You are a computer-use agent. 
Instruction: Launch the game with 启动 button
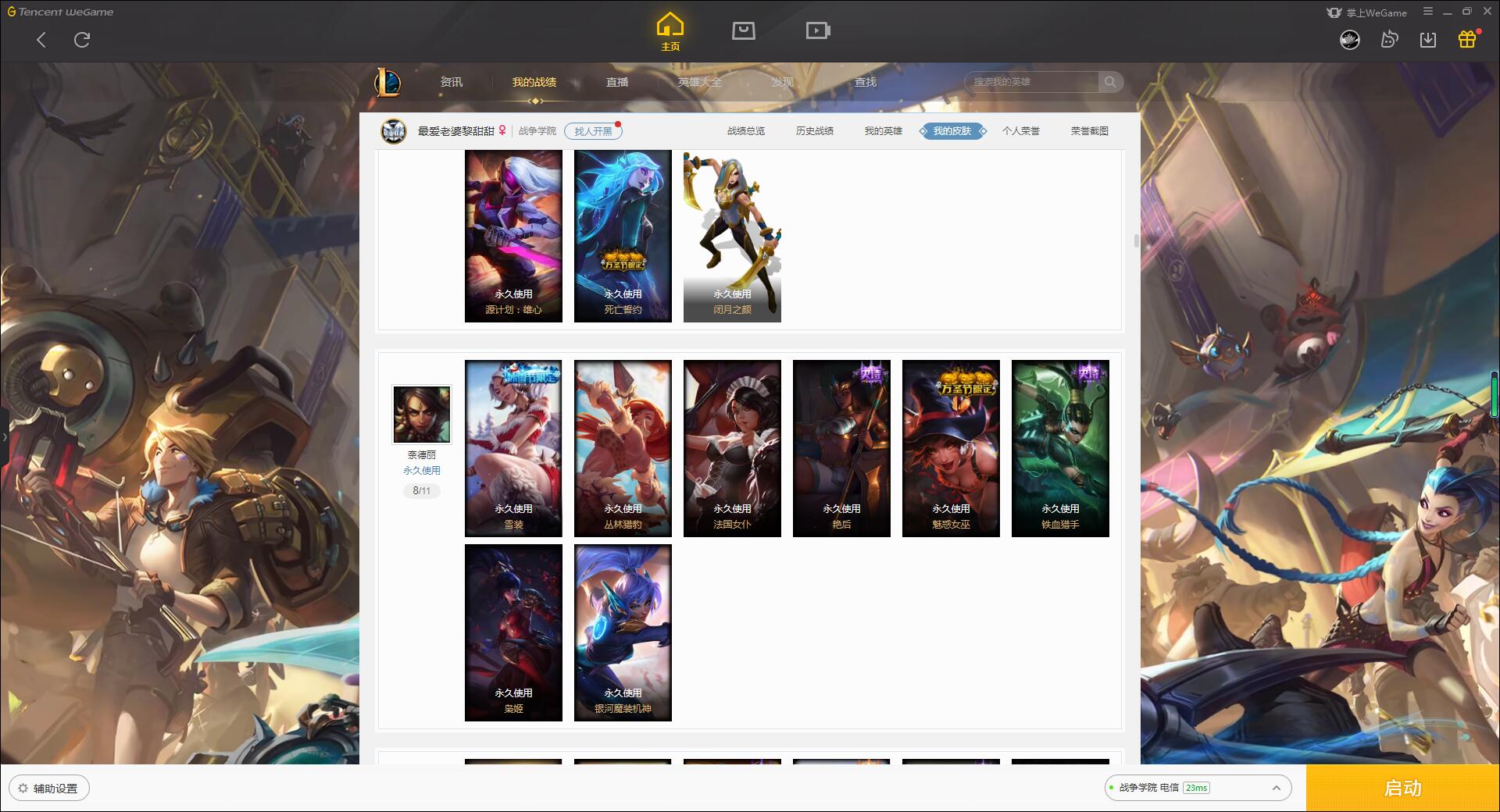tap(1402, 788)
